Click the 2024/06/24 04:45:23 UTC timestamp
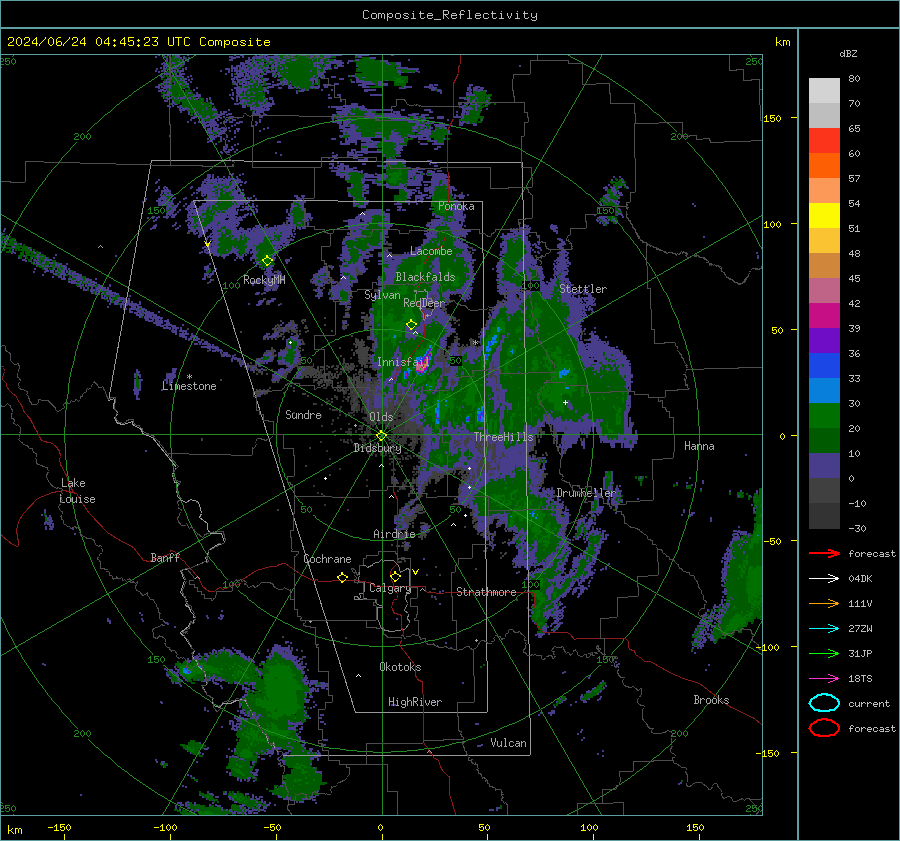 pos(99,42)
